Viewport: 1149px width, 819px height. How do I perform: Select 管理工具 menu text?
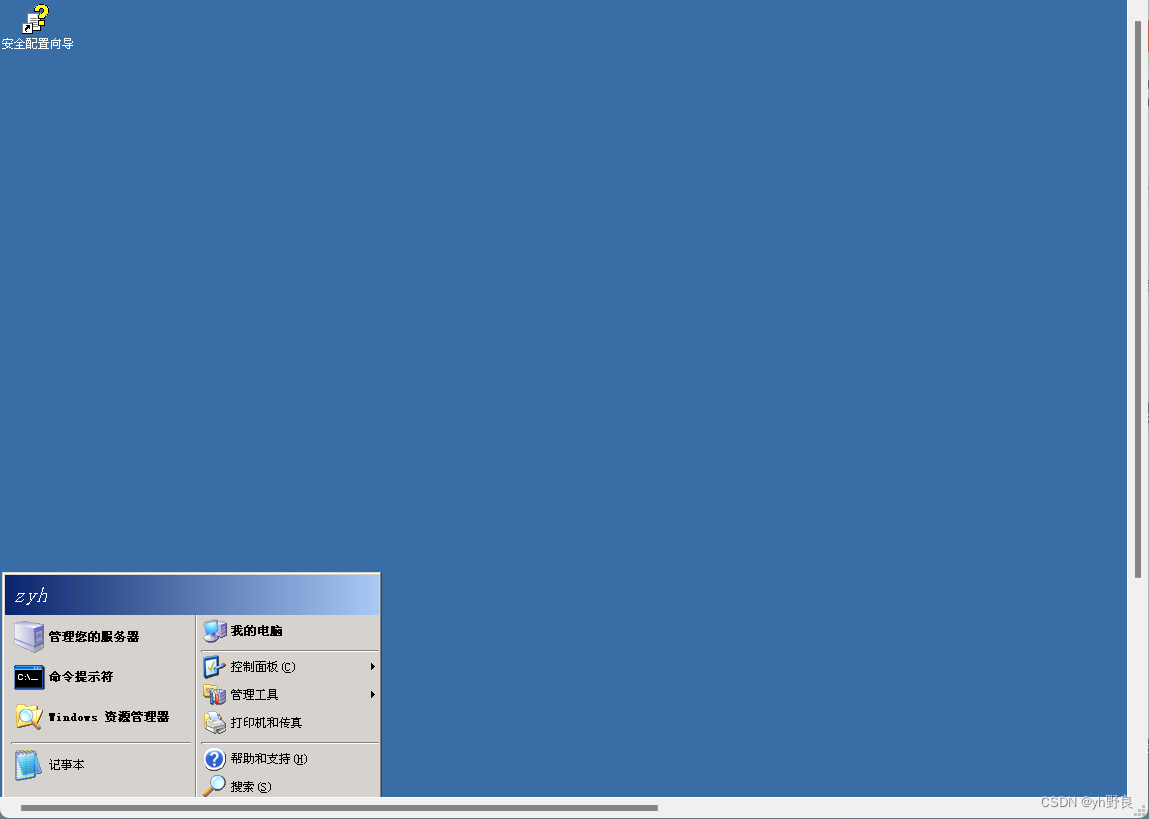coord(254,694)
